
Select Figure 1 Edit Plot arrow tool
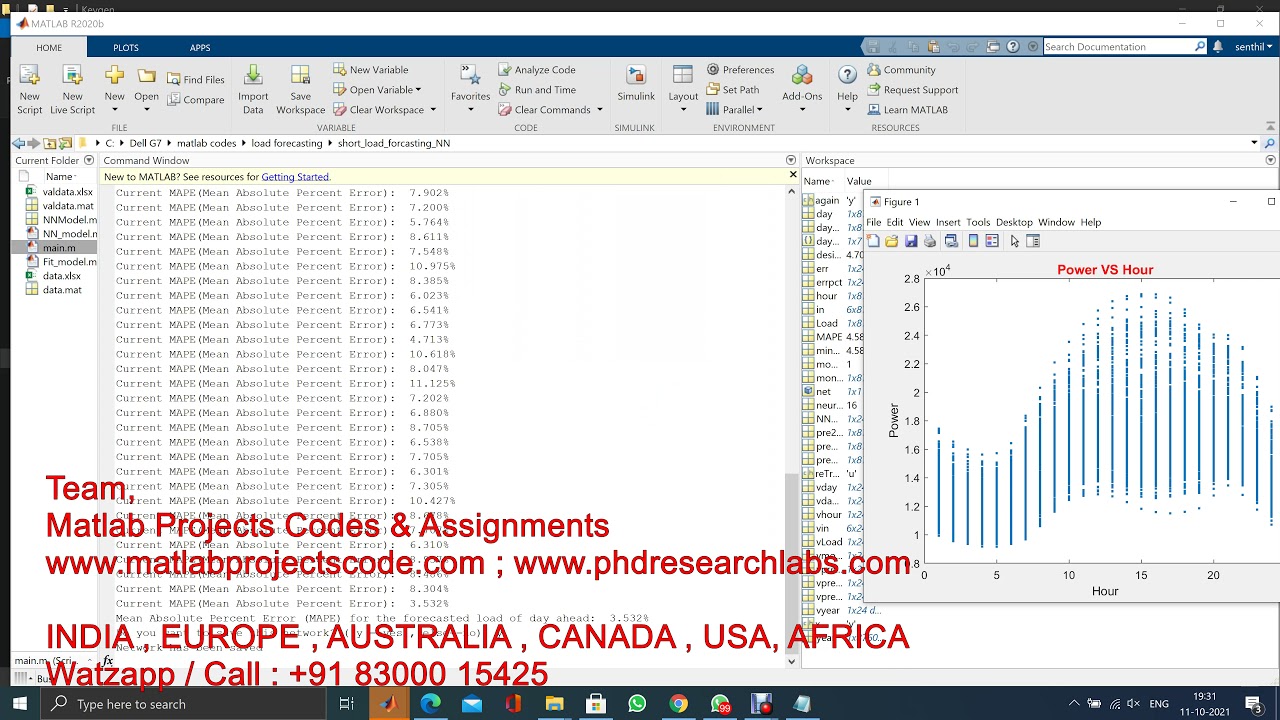(x=1014, y=241)
